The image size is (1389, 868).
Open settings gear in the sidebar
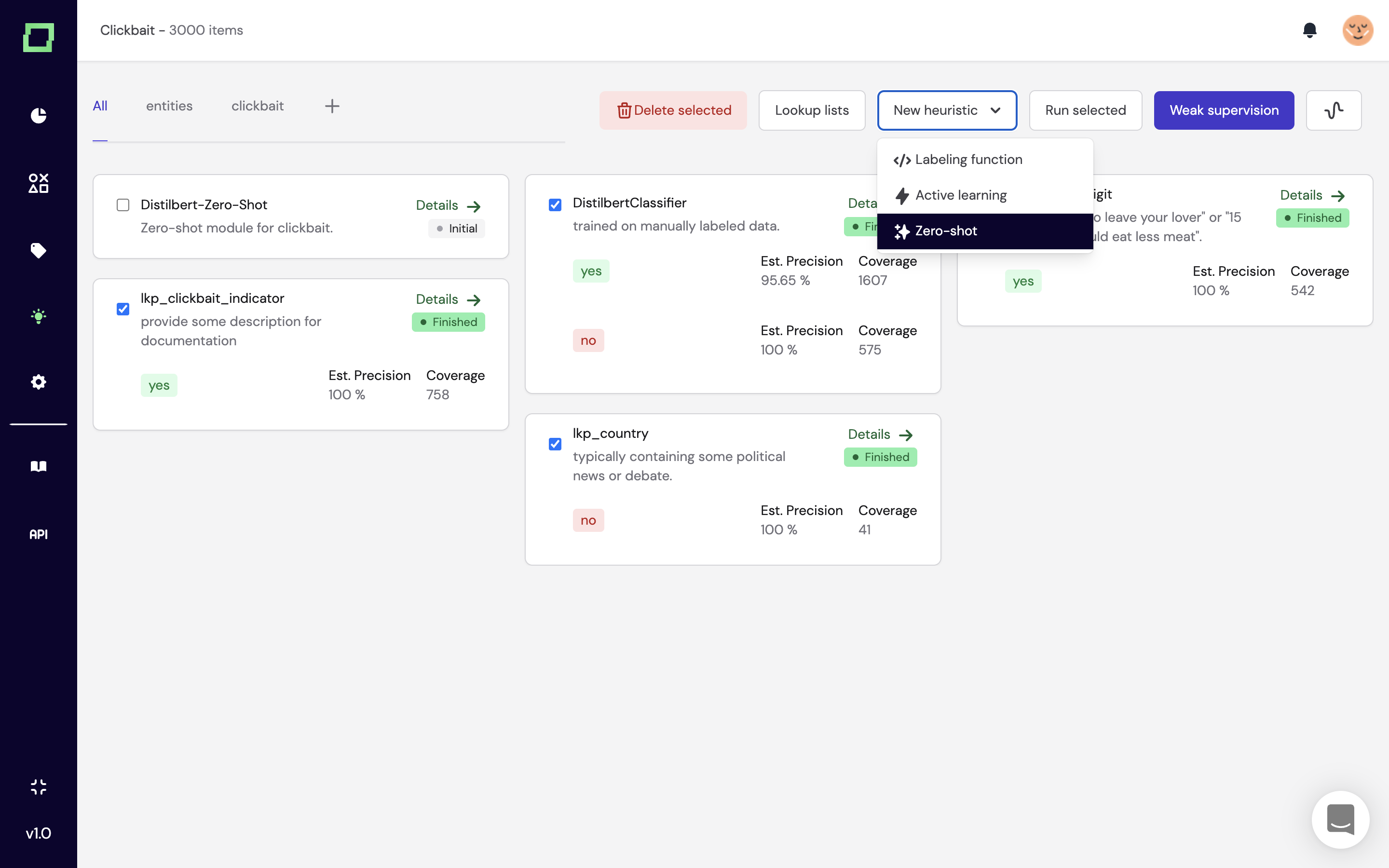[x=39, y=382]
